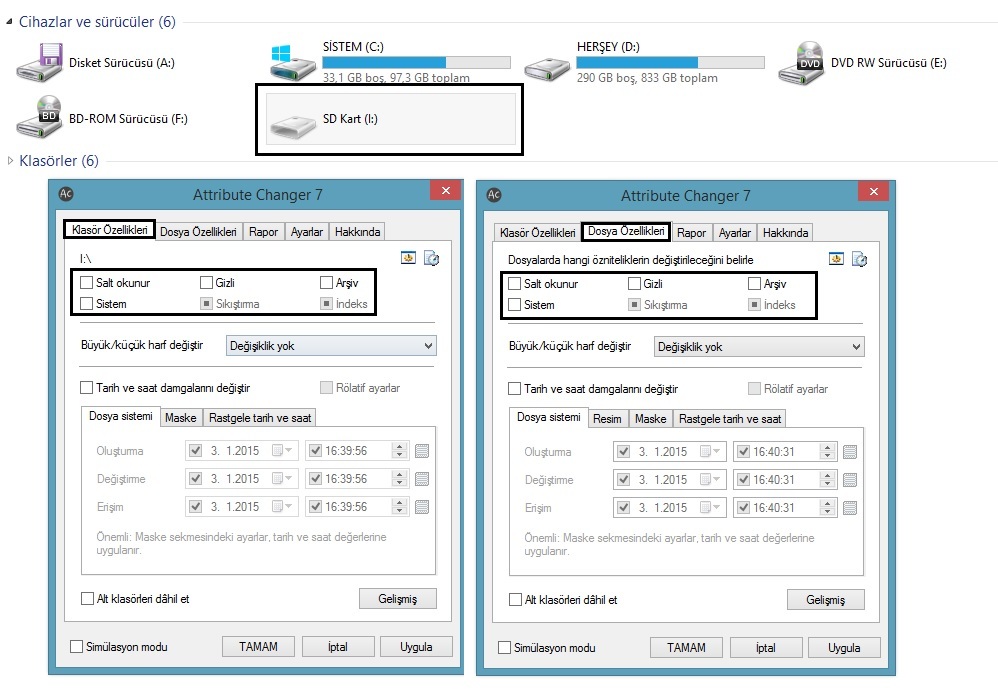Enable Tarih ve saat damgalarını değiştir in left window

point(87,387)
